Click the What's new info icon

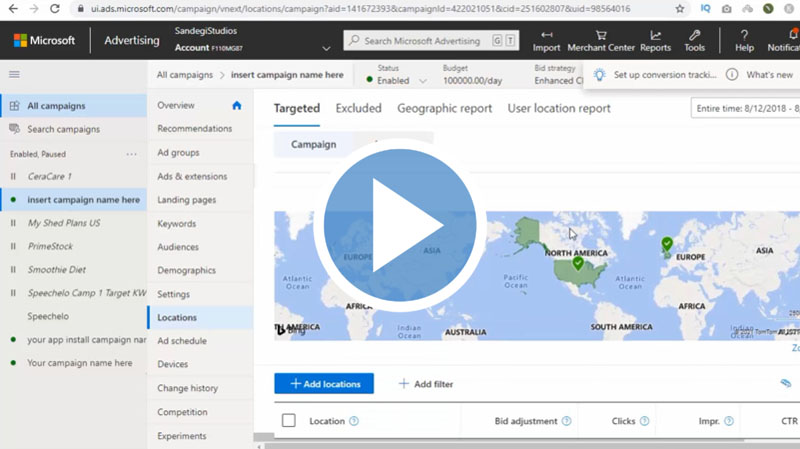[732, 74]
